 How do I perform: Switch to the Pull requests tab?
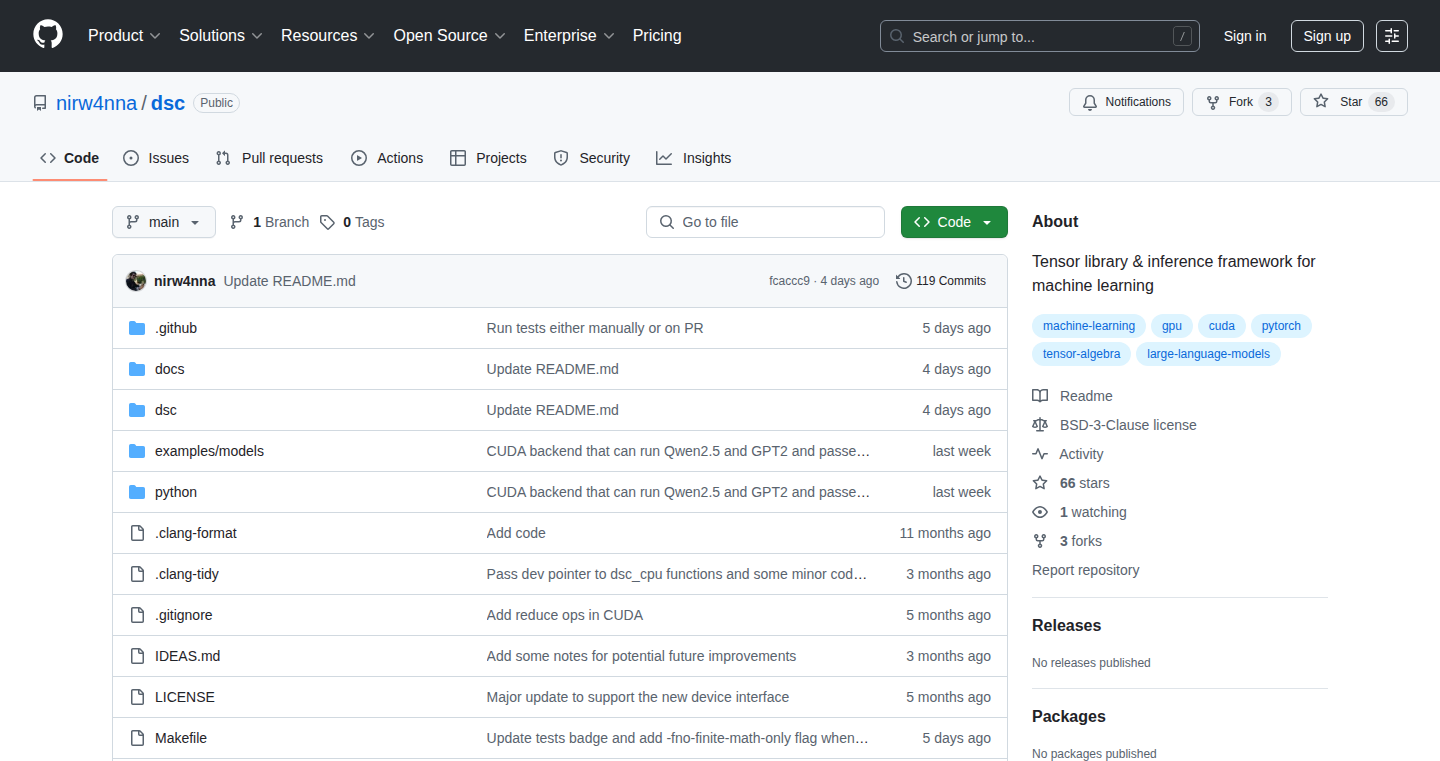(269, 158)
